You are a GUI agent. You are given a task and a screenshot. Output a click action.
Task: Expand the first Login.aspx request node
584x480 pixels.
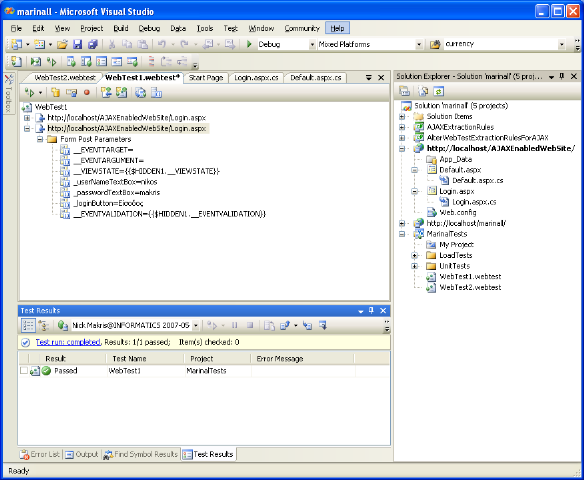click(x=27, y=118)
